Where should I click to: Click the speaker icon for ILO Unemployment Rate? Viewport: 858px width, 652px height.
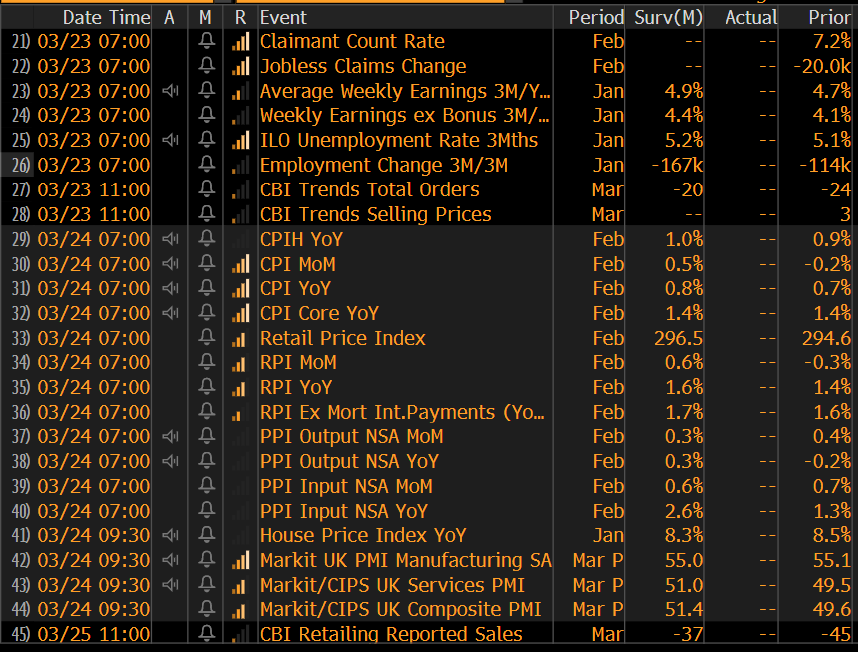171,140
